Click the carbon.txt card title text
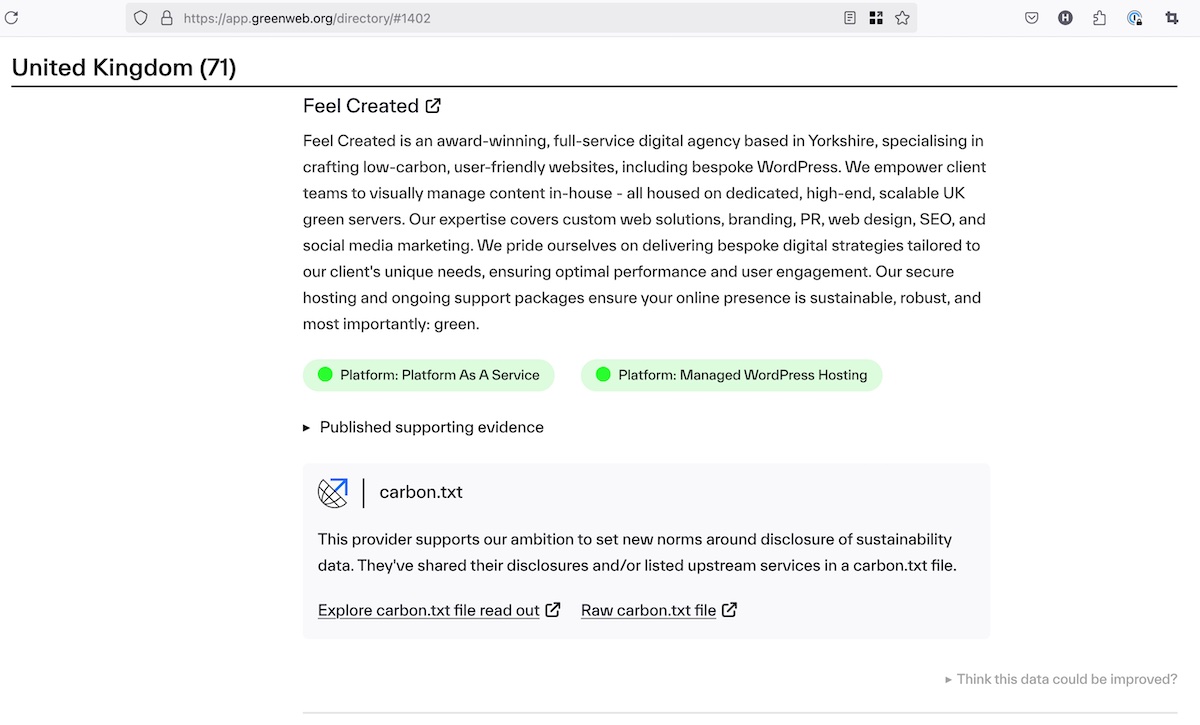 (421, 492)
